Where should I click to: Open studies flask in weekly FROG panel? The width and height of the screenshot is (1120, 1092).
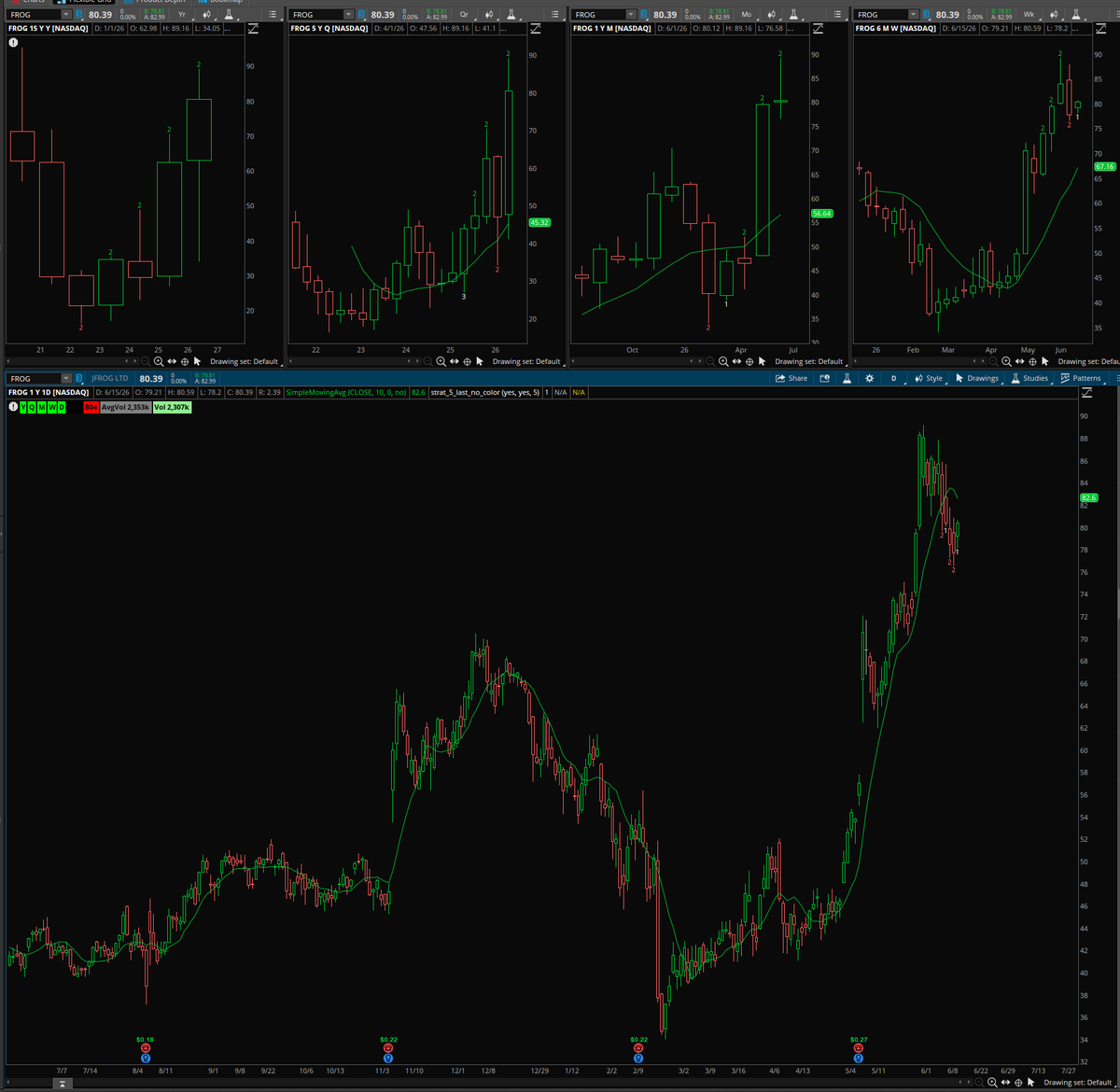pyautogui.click(x=1076, y=15)
